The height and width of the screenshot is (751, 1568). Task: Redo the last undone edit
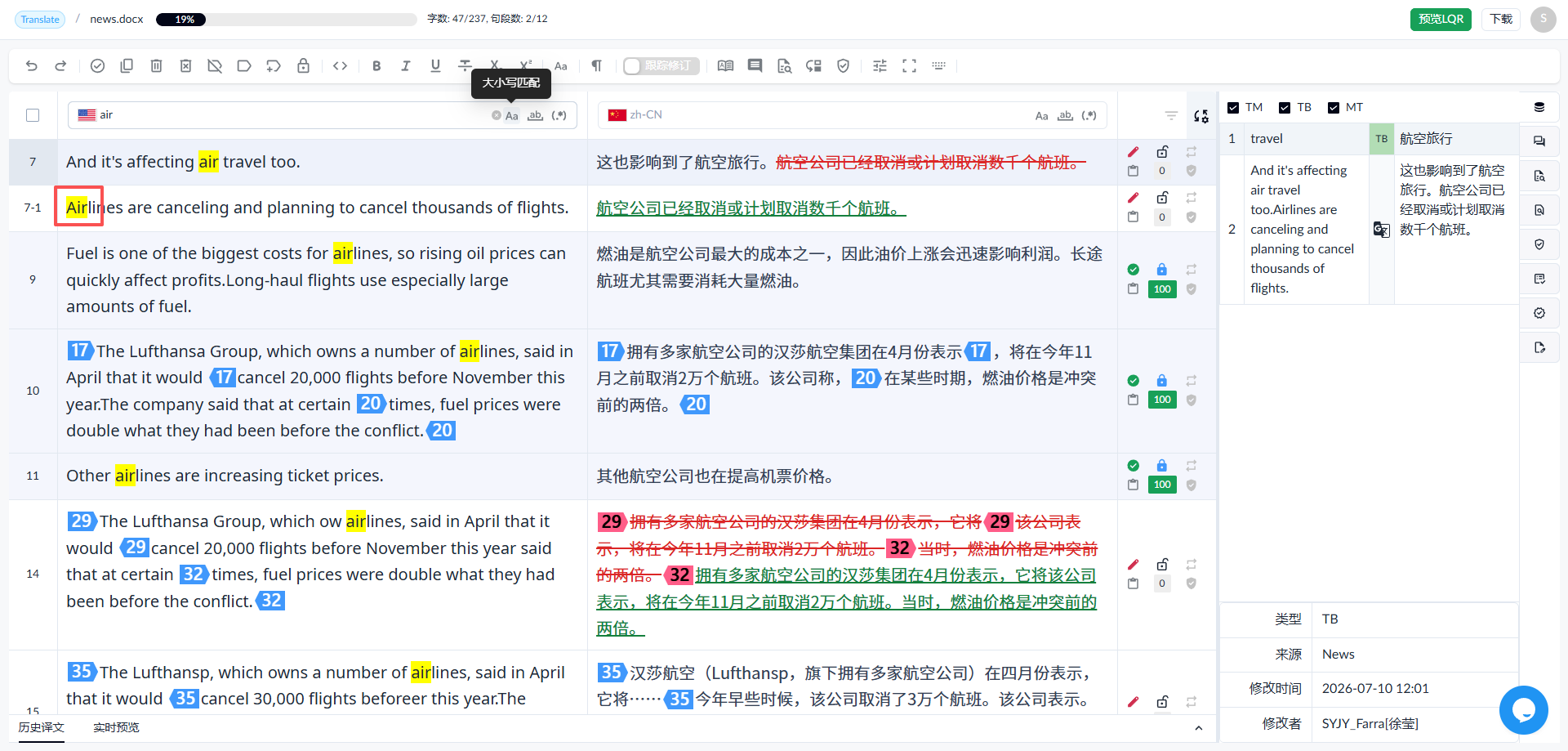60,66
